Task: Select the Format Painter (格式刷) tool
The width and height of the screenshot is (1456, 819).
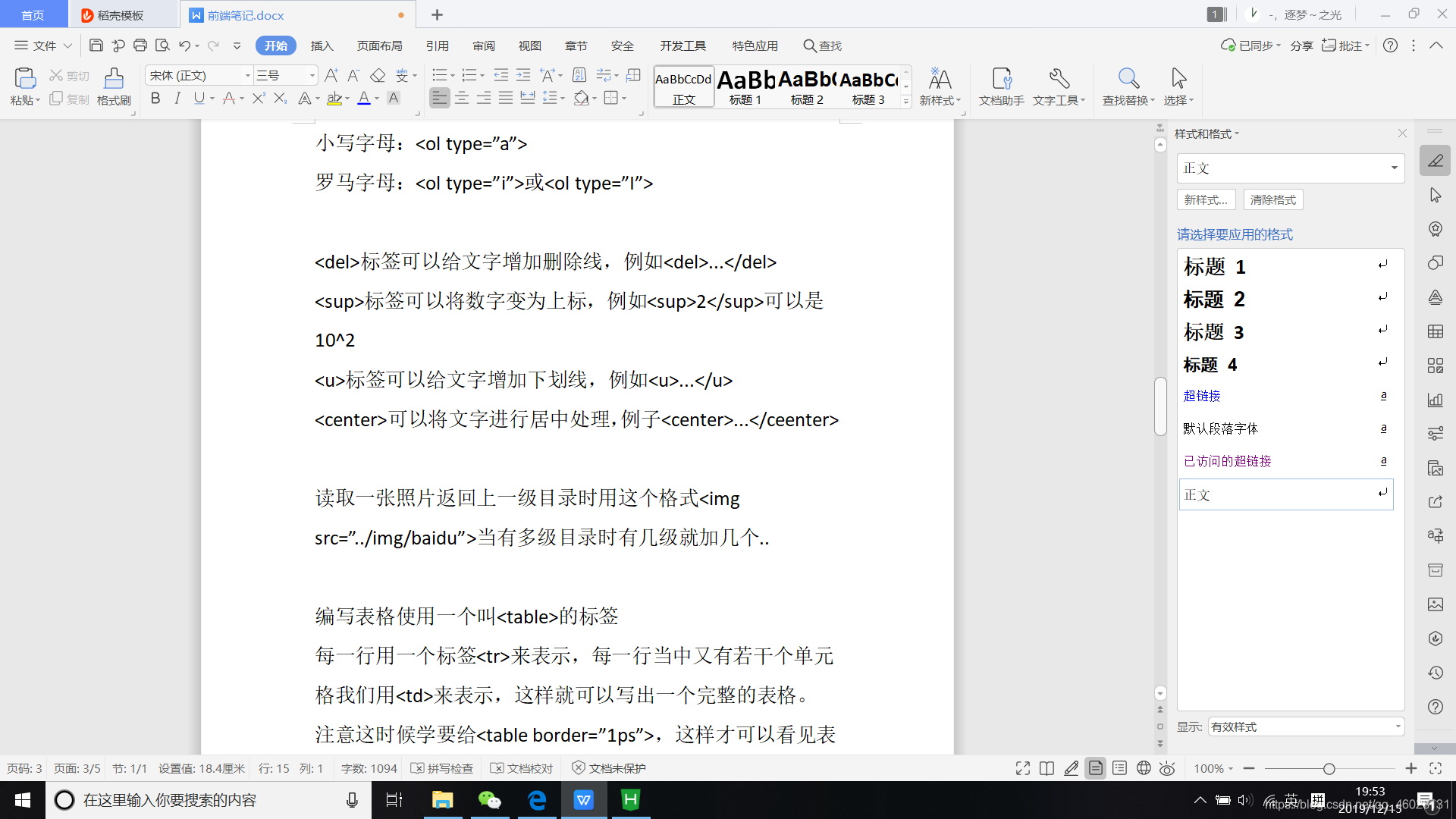Action: (x=114, y=86)
